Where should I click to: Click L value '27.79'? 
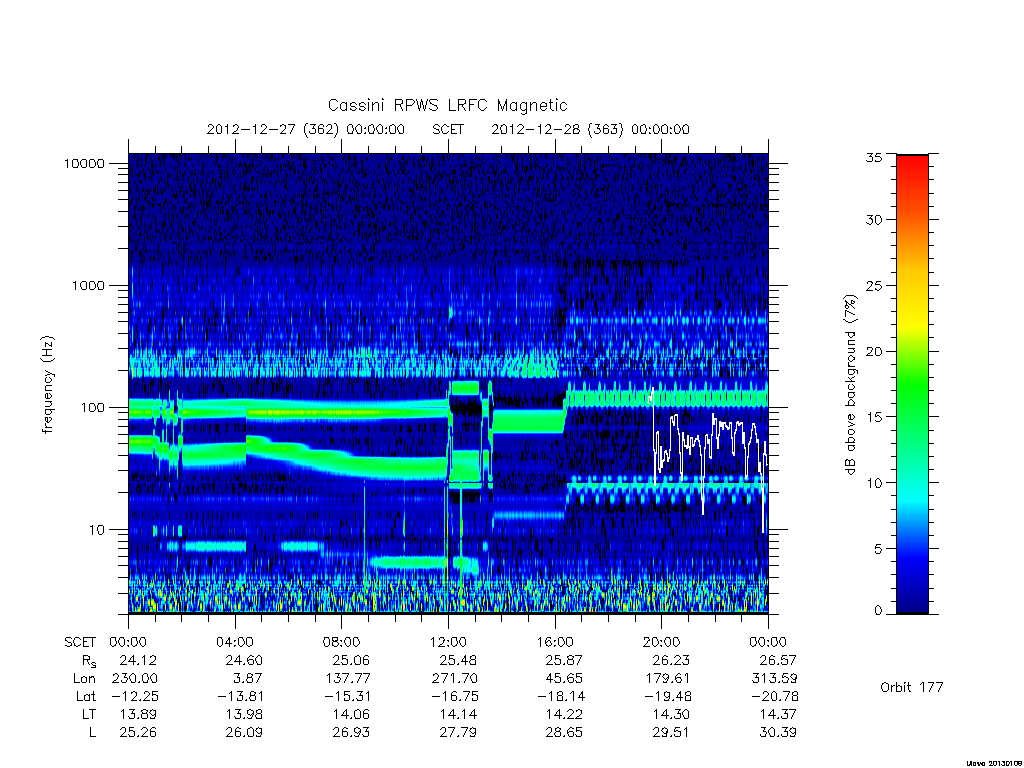(x=457, y=733)
